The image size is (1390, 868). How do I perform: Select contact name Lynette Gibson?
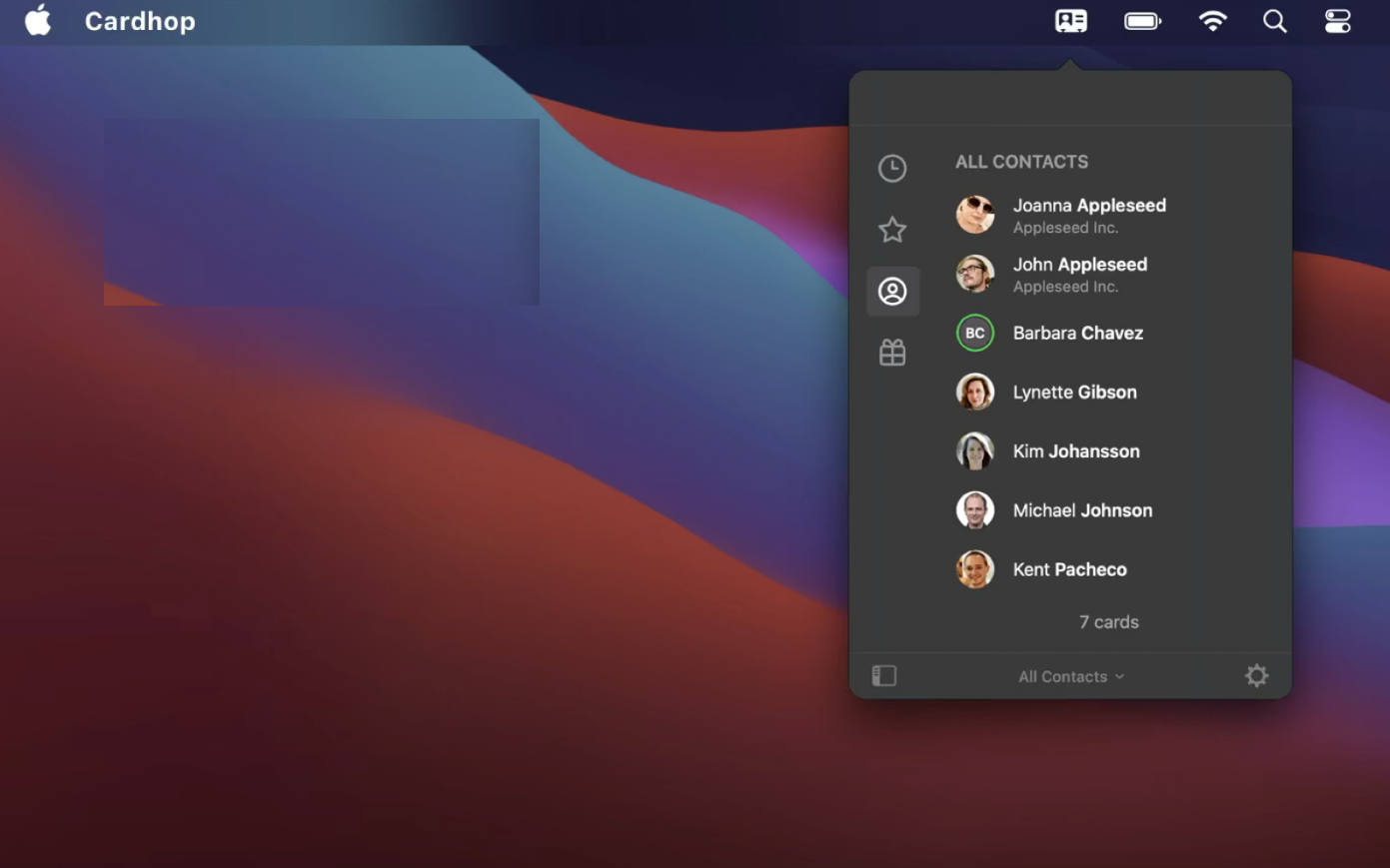point(1075,392)
